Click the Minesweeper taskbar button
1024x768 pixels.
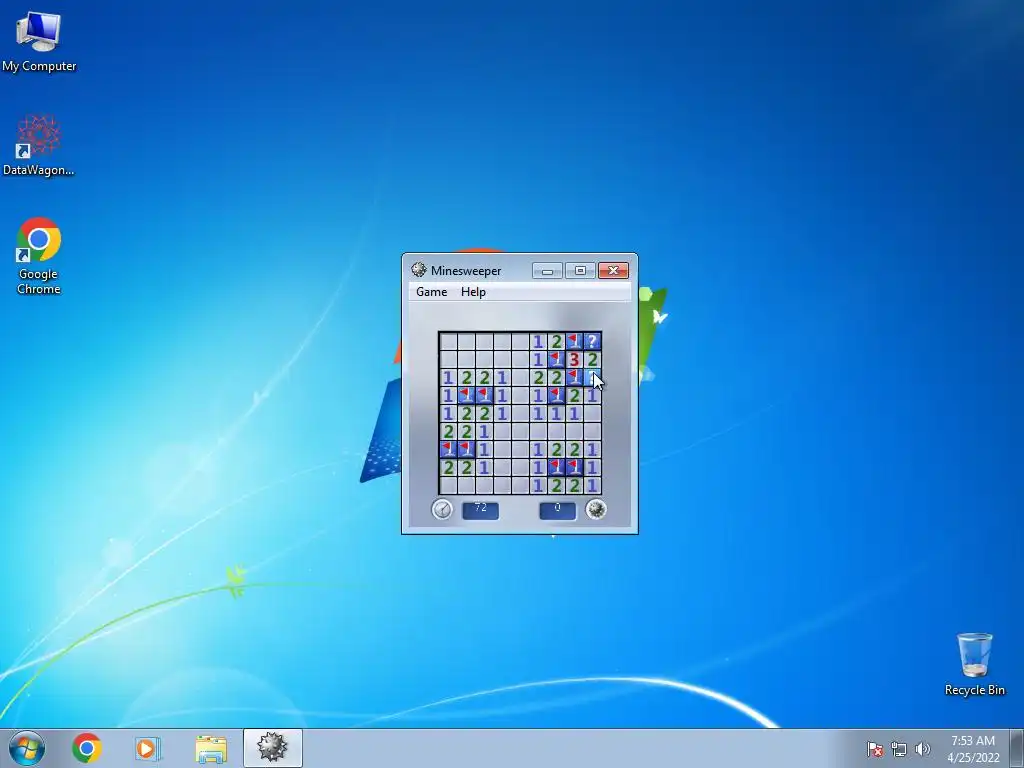(272, 748)
